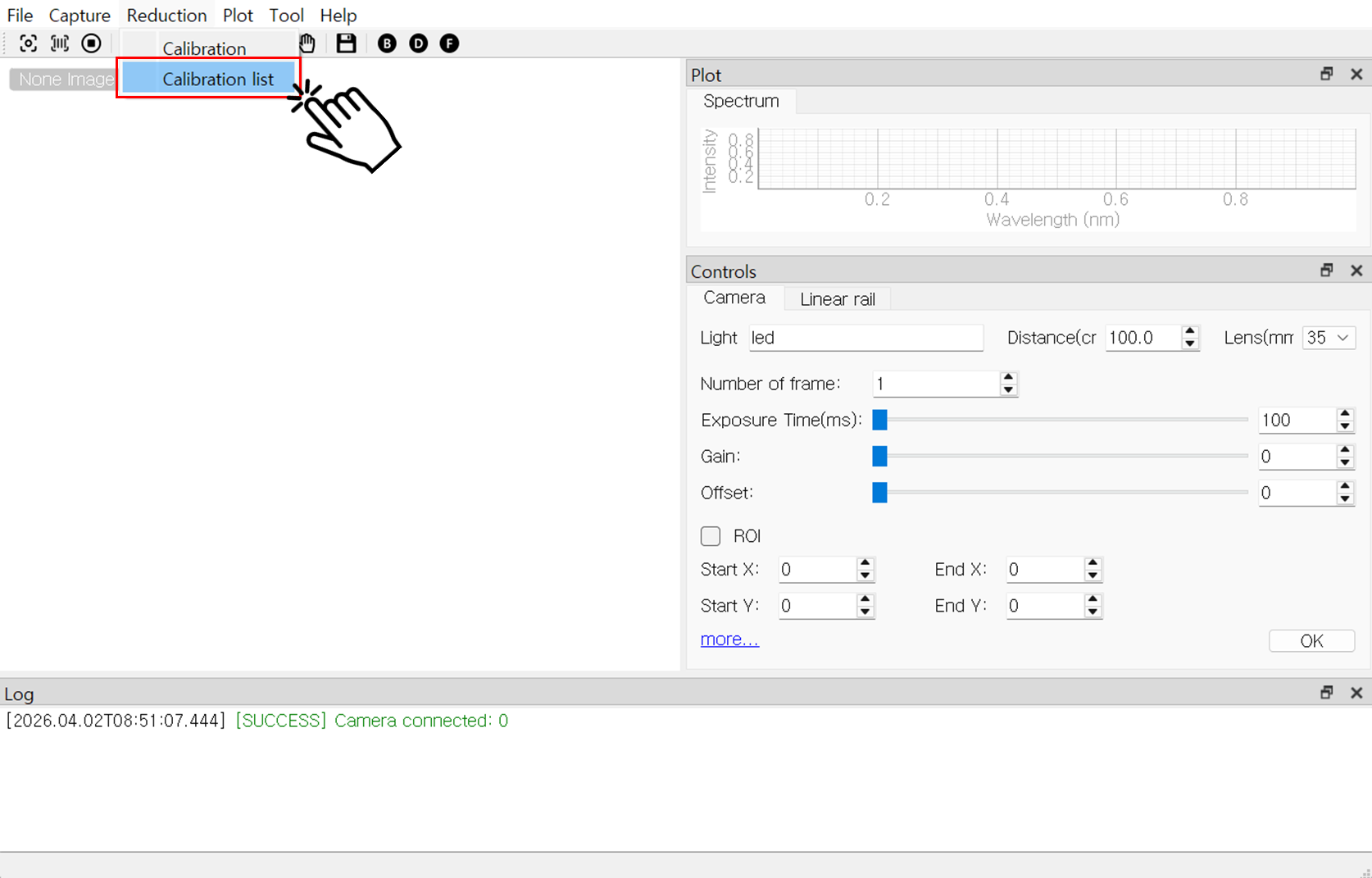Increase the Gain value
This screenshot has height=878, width=1372.
[x=1345, y=450]
